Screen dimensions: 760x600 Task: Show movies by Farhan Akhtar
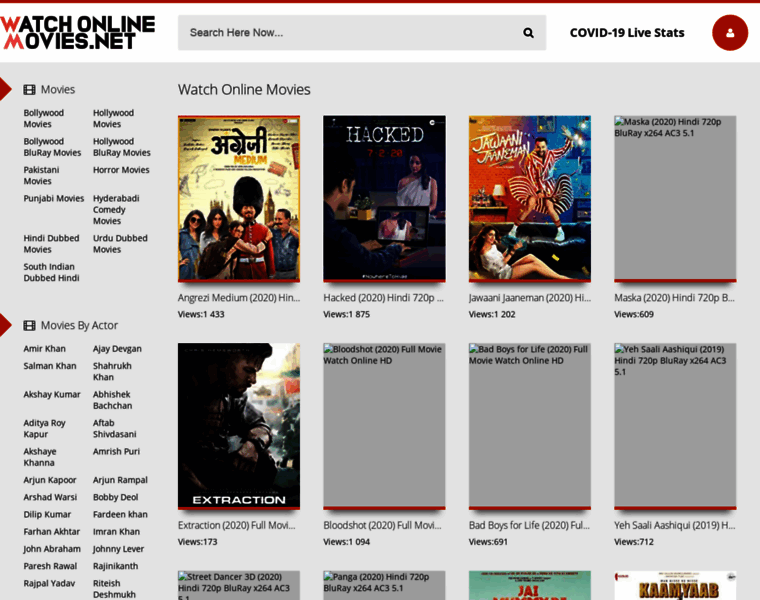click(51, 532)
